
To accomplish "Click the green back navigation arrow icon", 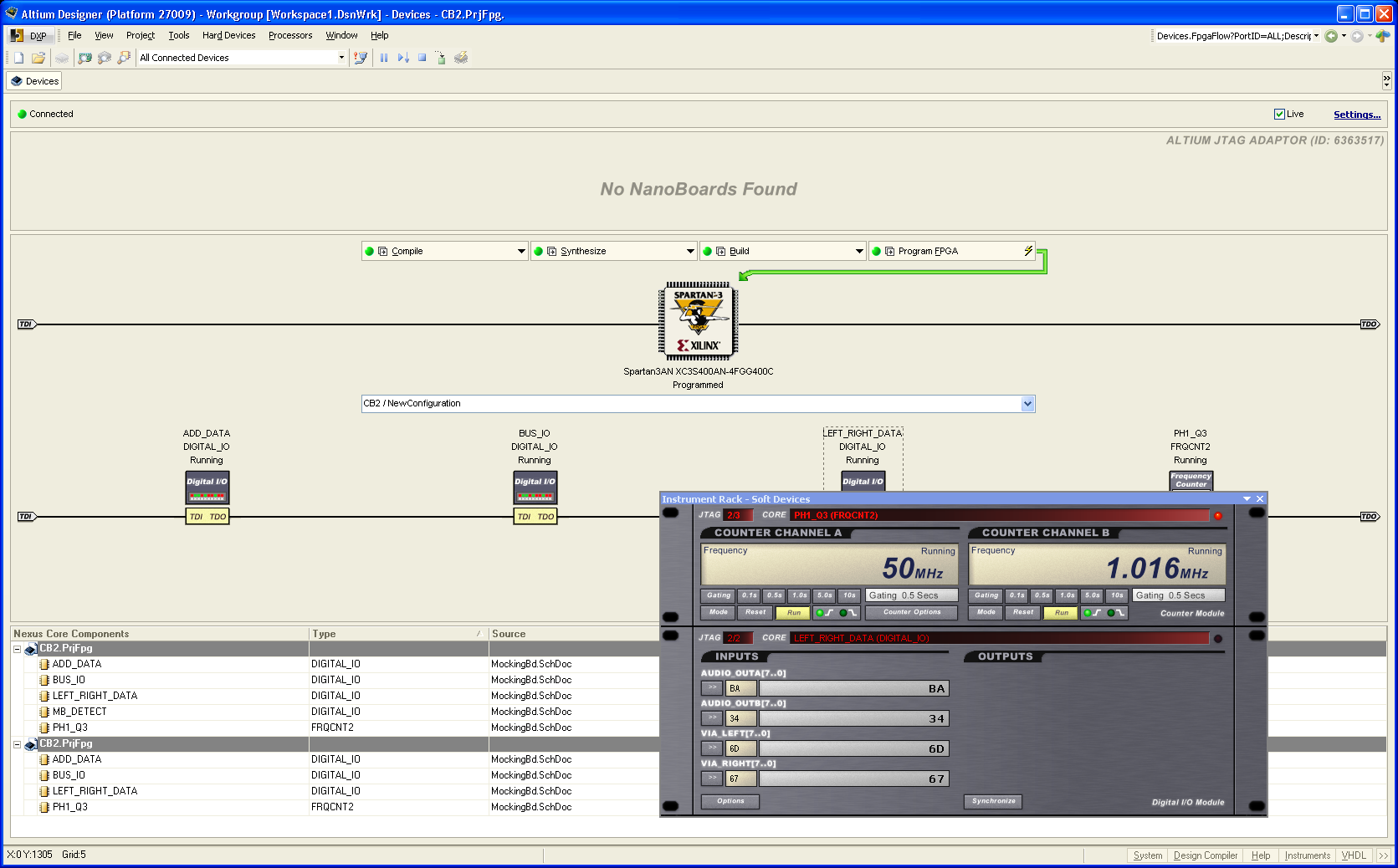I will [1331, 36].
